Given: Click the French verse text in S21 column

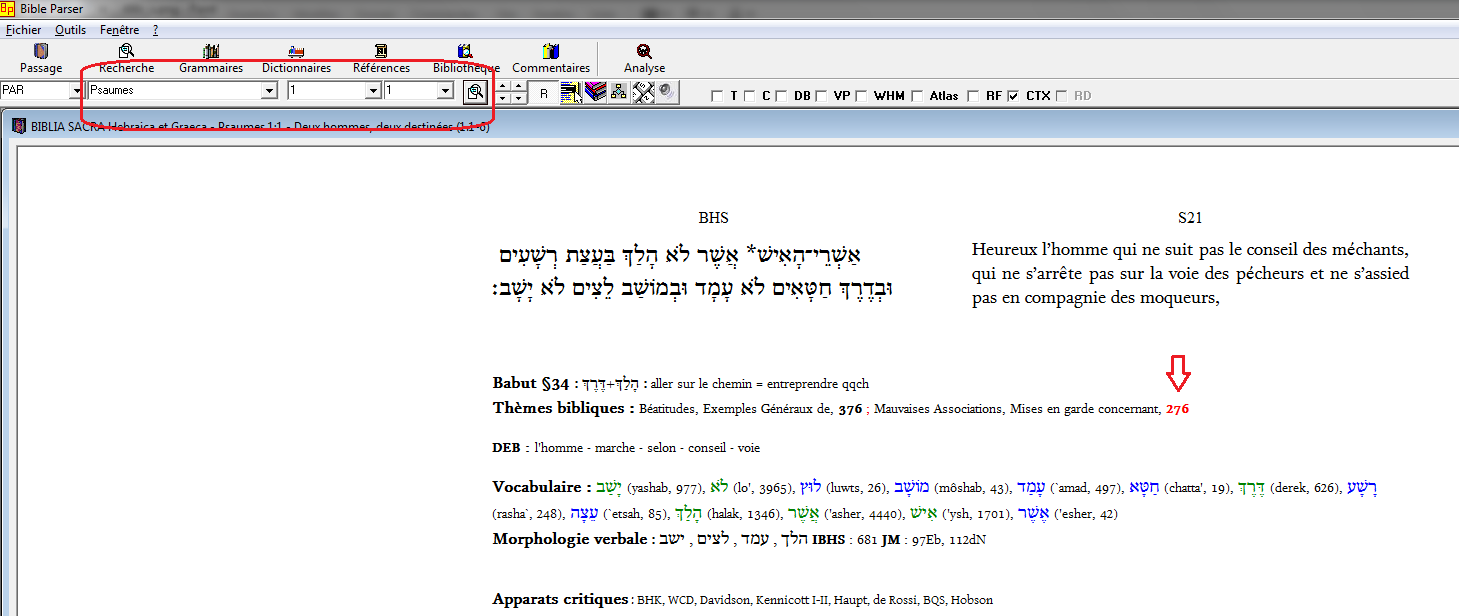Looking at the screenshot, I should [1190, 273].
